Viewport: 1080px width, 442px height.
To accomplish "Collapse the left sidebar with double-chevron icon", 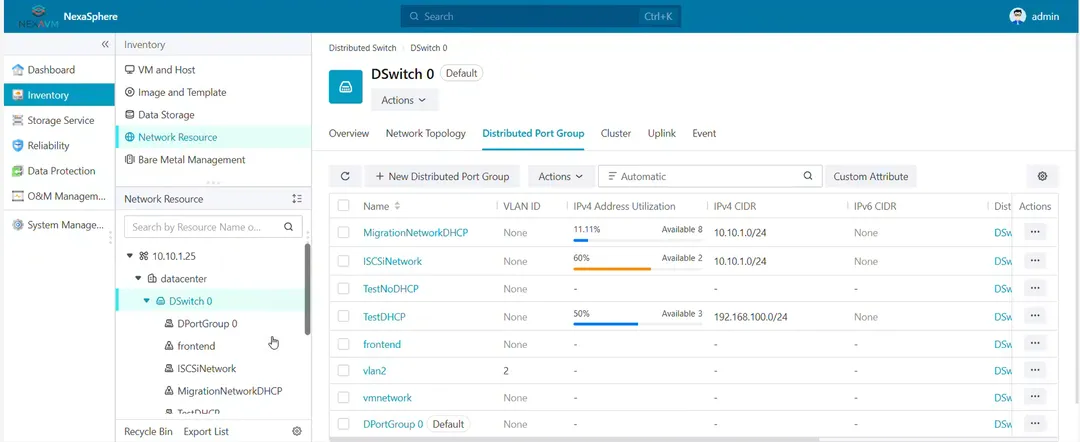I will pyautogui.click(x=105, y=44).
